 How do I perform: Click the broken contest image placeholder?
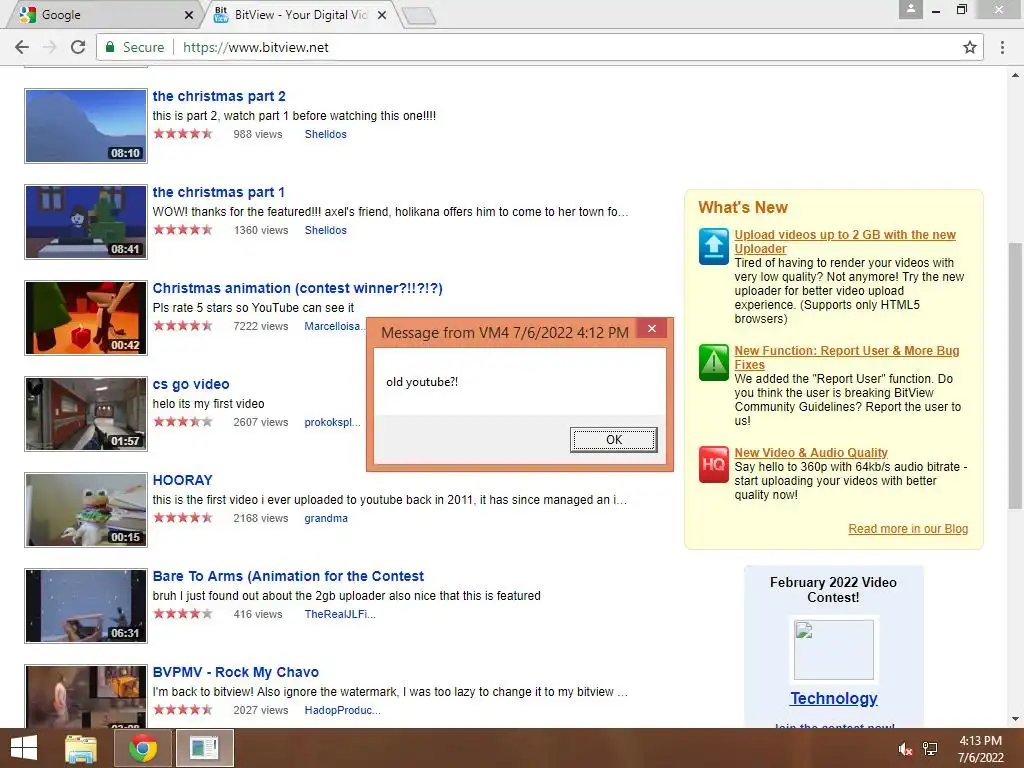click(833, 650)
